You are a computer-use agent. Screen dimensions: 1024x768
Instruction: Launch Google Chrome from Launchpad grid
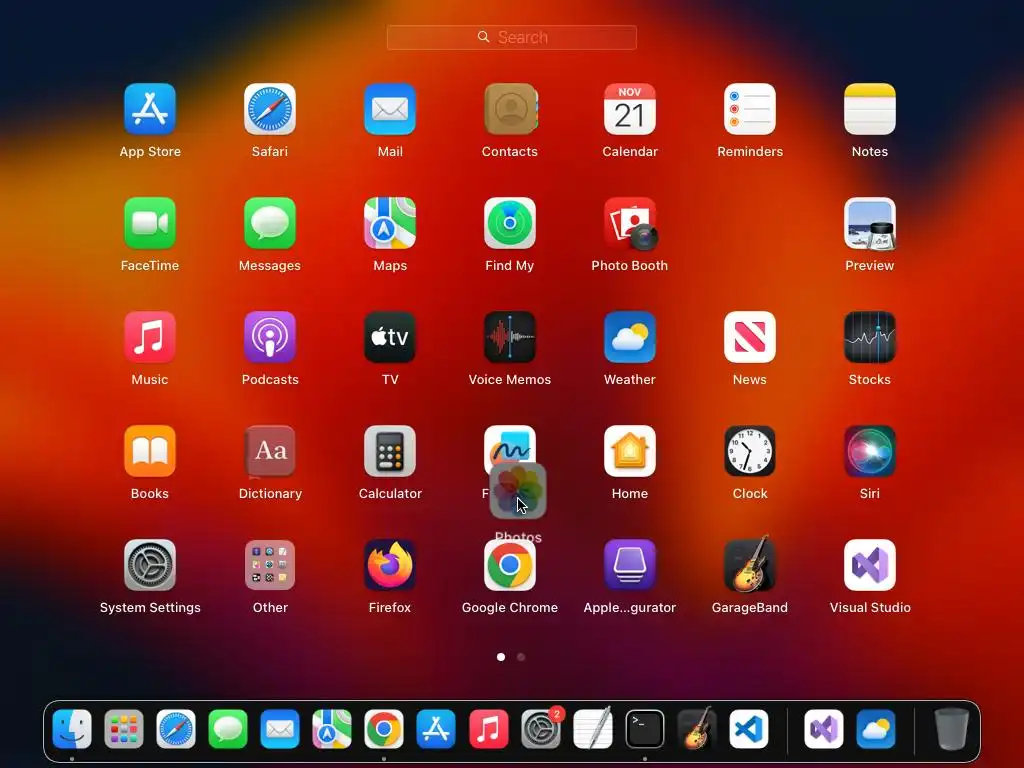pyautogui.click(x=510, y=565)
